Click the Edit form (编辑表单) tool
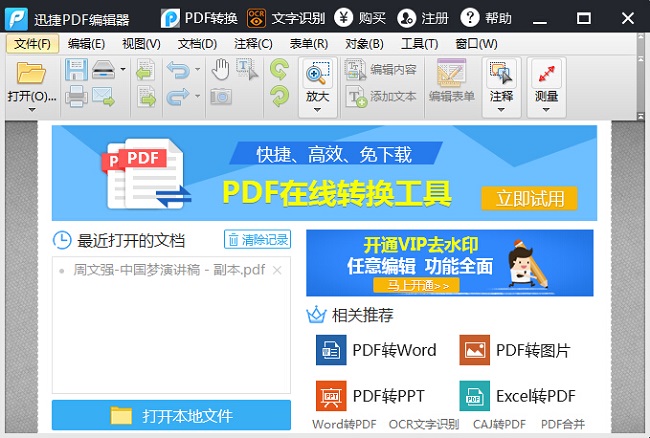Viewport: 650px width, 438px height. click(451, 81)
